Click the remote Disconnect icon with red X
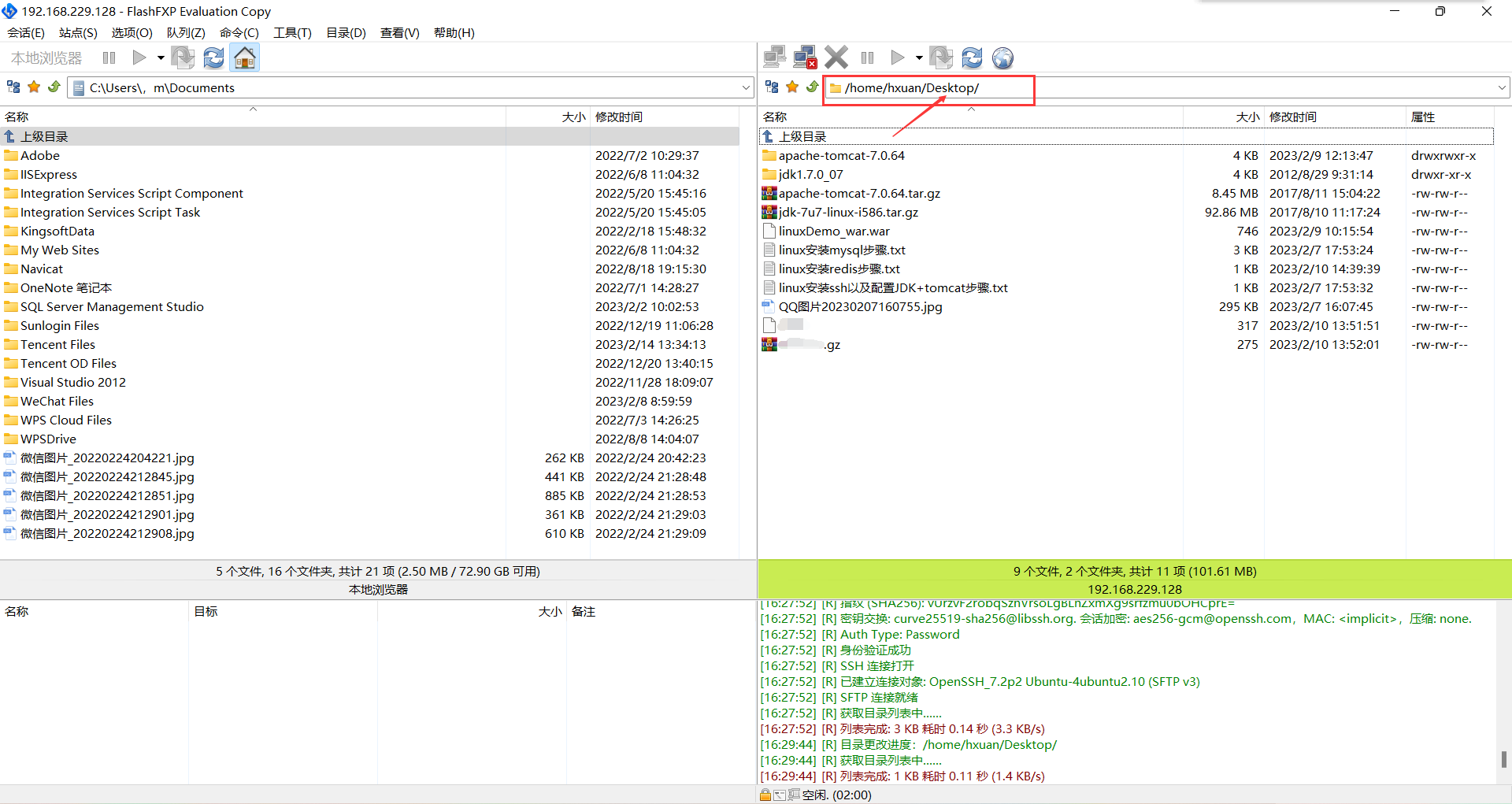Viewport: 1512px width, 804px height. click(806, 57)
